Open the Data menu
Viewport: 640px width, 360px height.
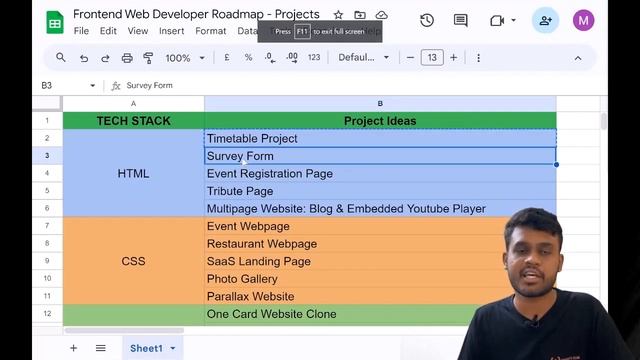click(247, 31)
